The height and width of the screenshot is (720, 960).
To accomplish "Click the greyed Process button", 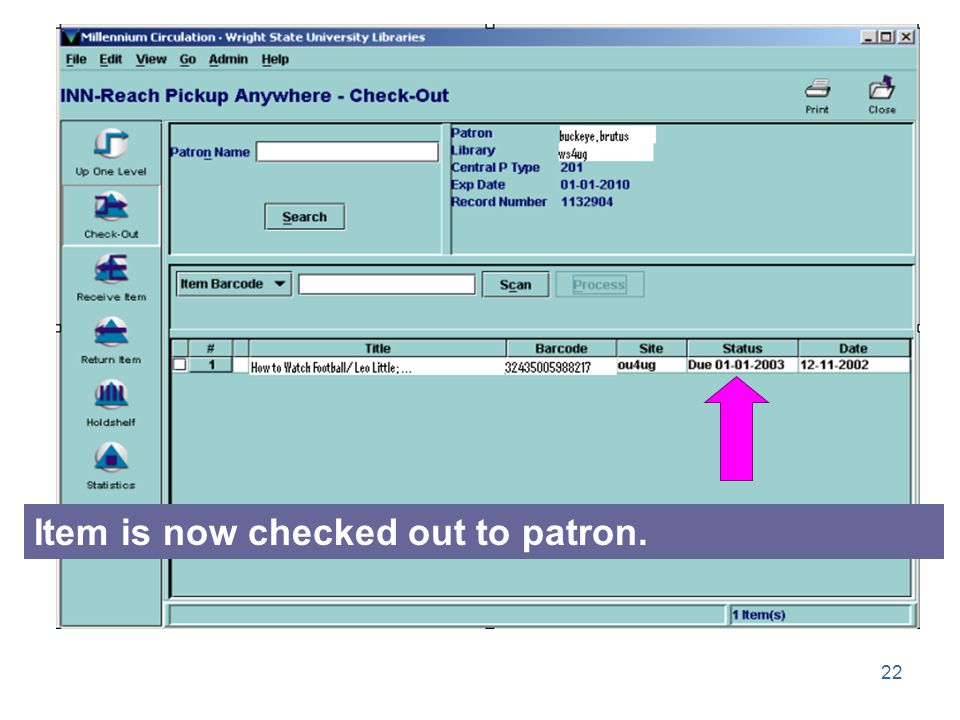I will pyautogui.click(x=599, y=285).
